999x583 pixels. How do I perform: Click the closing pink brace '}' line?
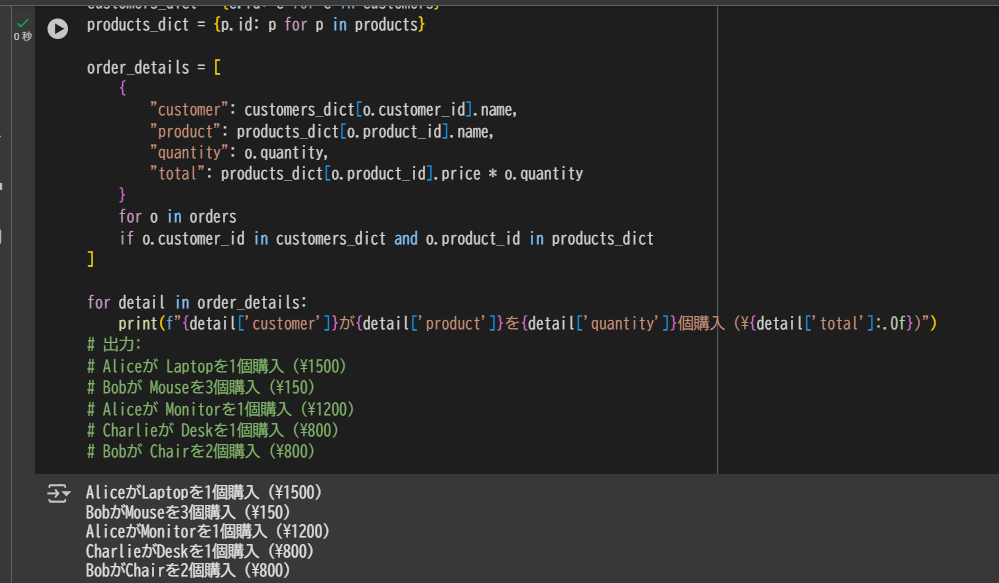(x=122, y=195)
